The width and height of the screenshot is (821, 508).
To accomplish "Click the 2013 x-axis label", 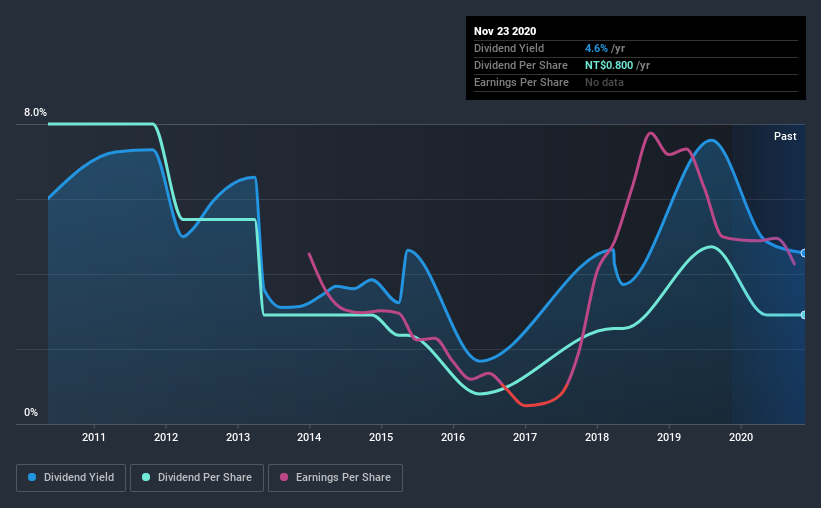I will [238, 437].
